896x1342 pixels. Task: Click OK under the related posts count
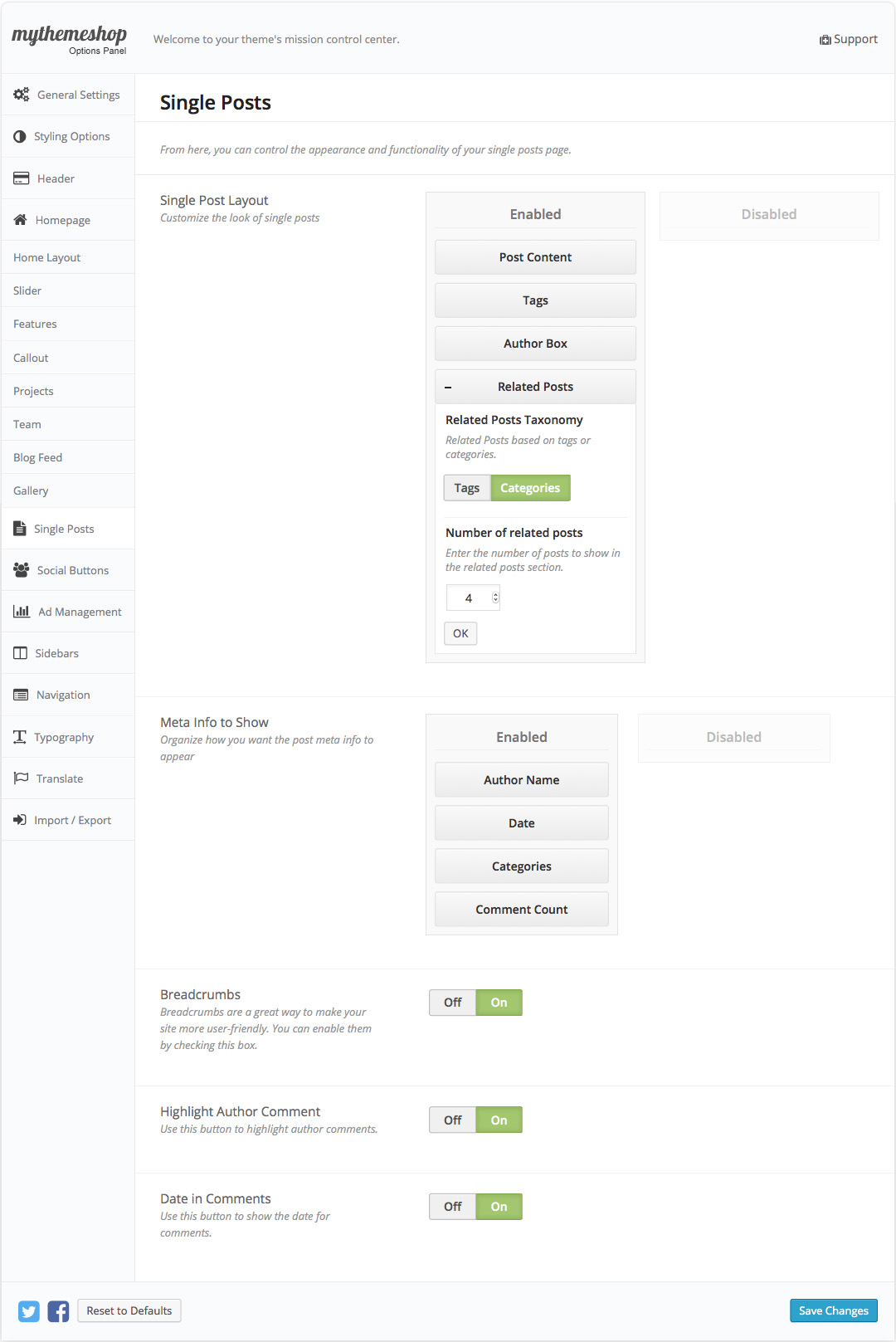point(460,632)
